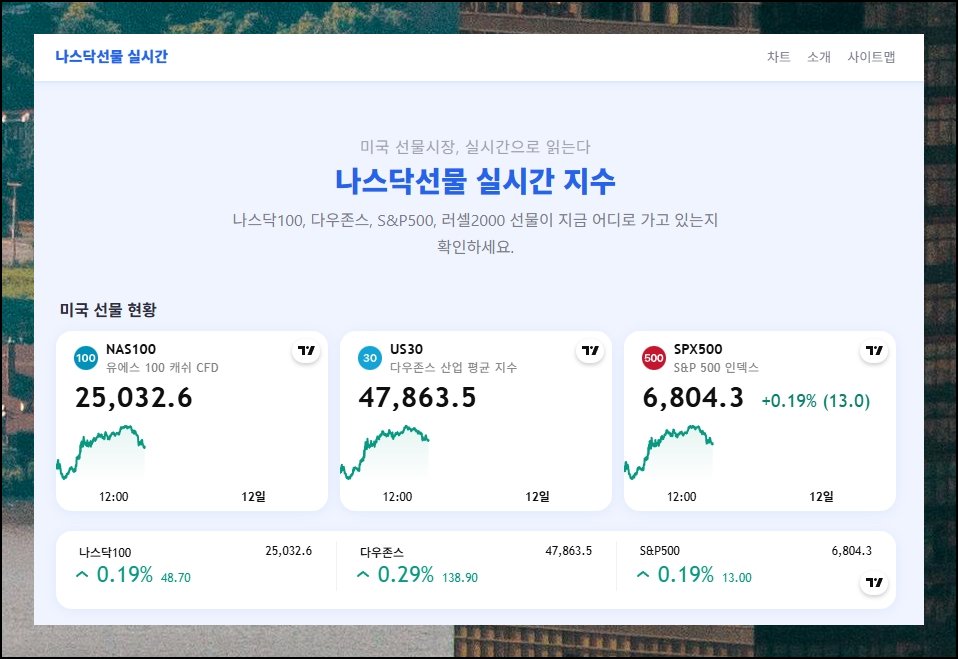
Task: Click the US30 mini chart line
Action: (x=384, y=451)
